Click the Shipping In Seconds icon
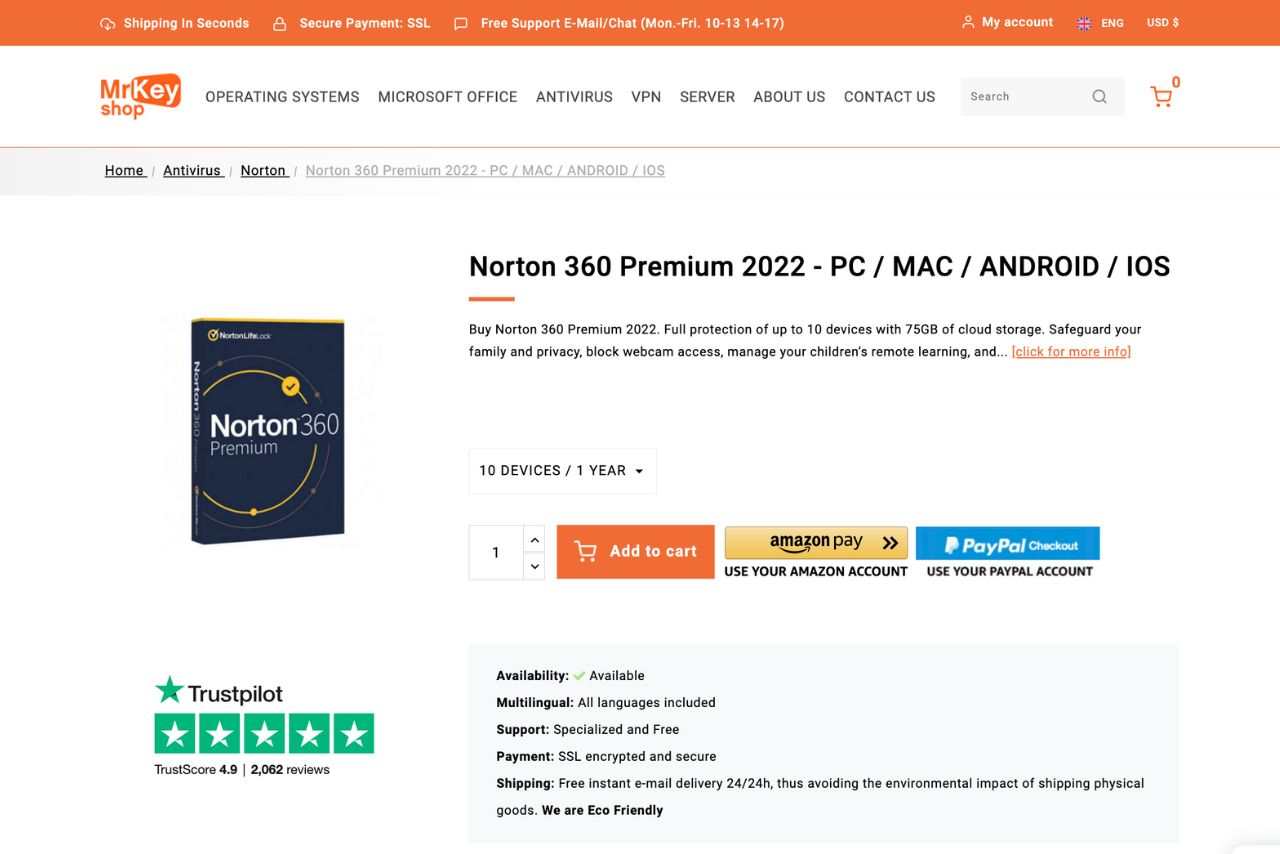The image size is (1280, 854). (108, 22)
